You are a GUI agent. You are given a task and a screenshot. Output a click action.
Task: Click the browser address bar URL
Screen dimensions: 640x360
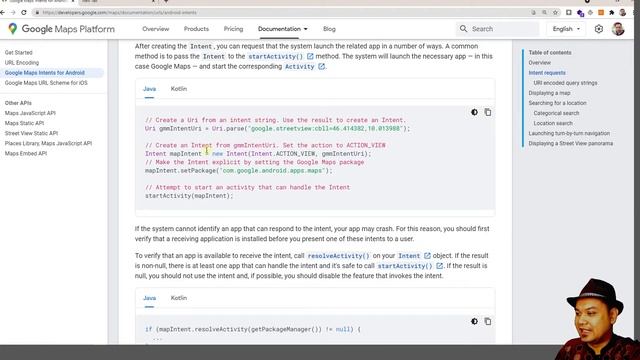[x=120, y=13]
